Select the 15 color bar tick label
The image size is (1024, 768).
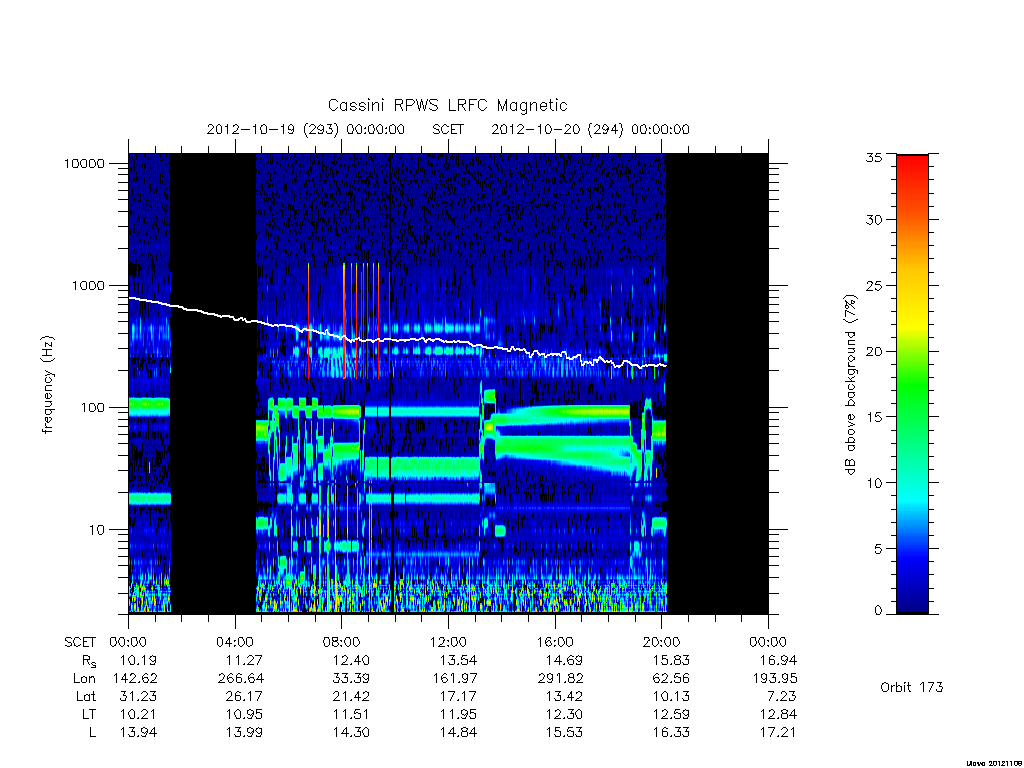click(874, 417)
